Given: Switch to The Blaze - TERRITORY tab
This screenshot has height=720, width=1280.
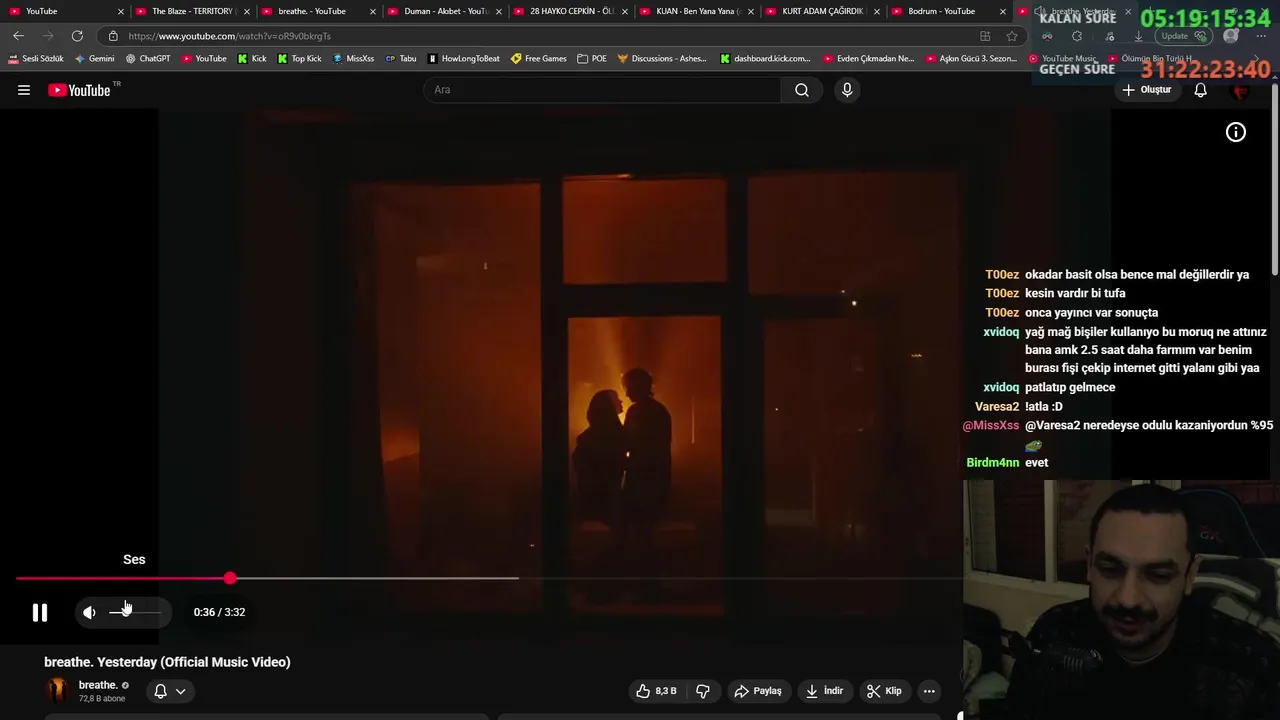Looking at the screenshot, I should click(190, 11).
